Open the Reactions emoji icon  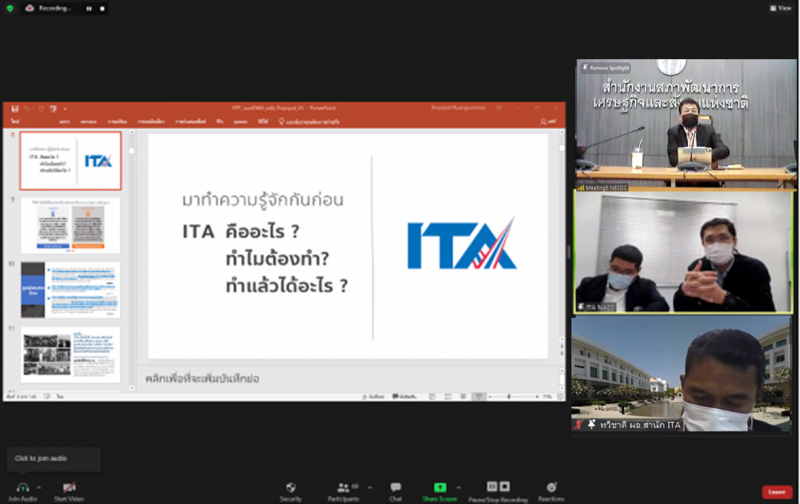[x=552, y=487]
